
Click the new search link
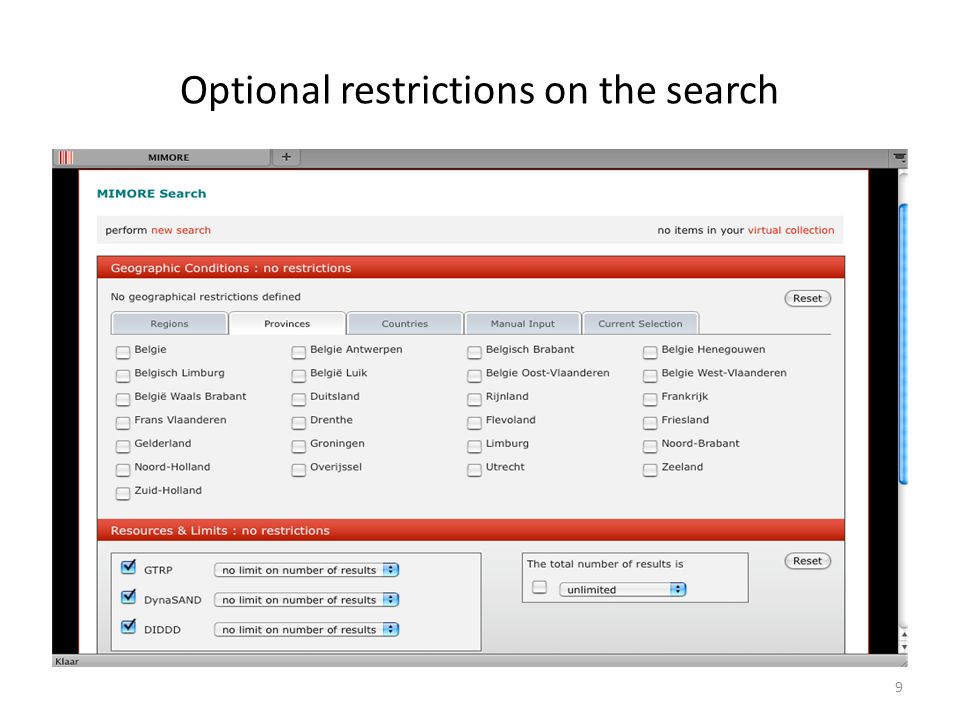(x=181, y=230)
